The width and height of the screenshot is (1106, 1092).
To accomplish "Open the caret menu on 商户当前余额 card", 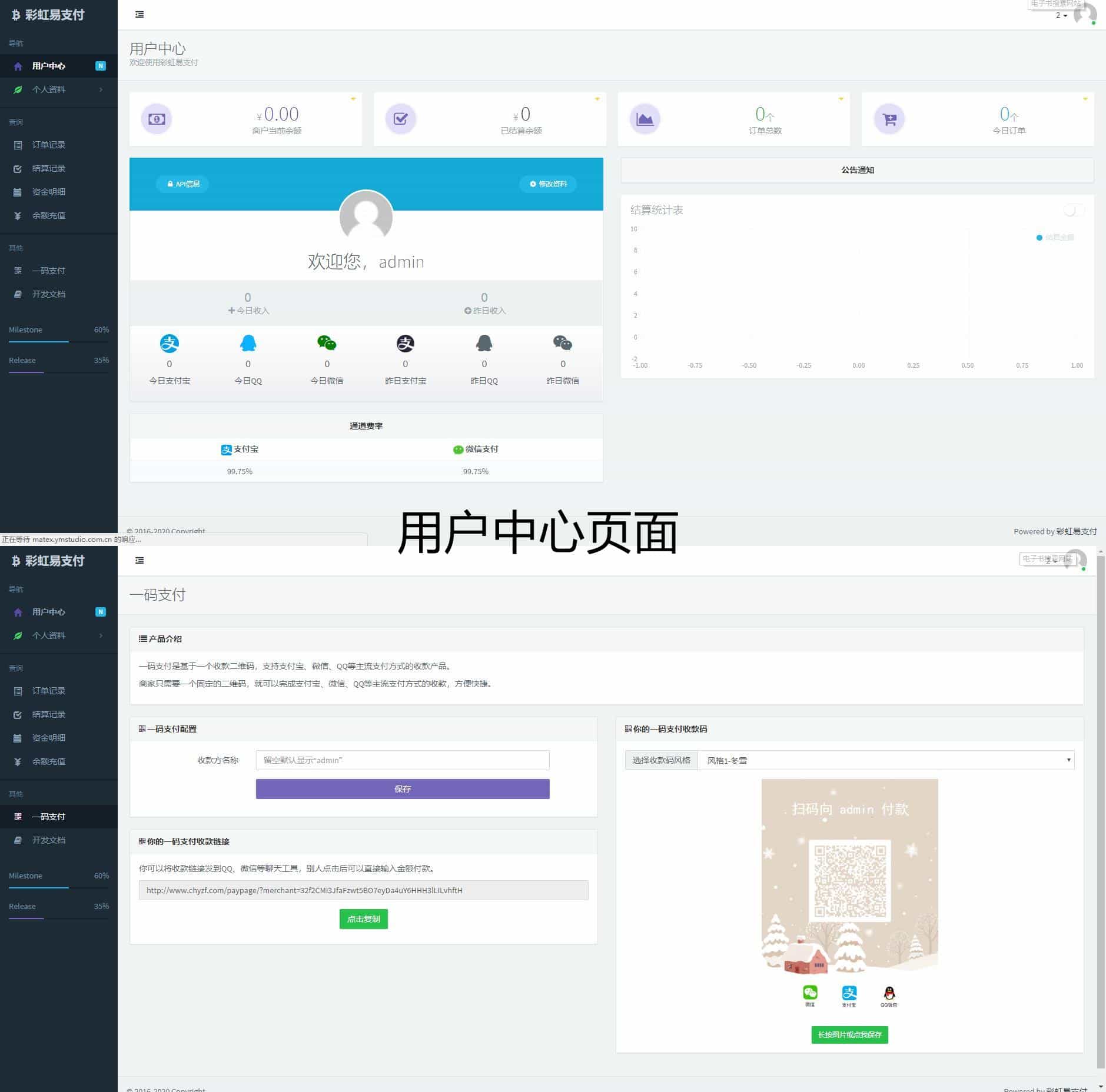I will 353,99.
